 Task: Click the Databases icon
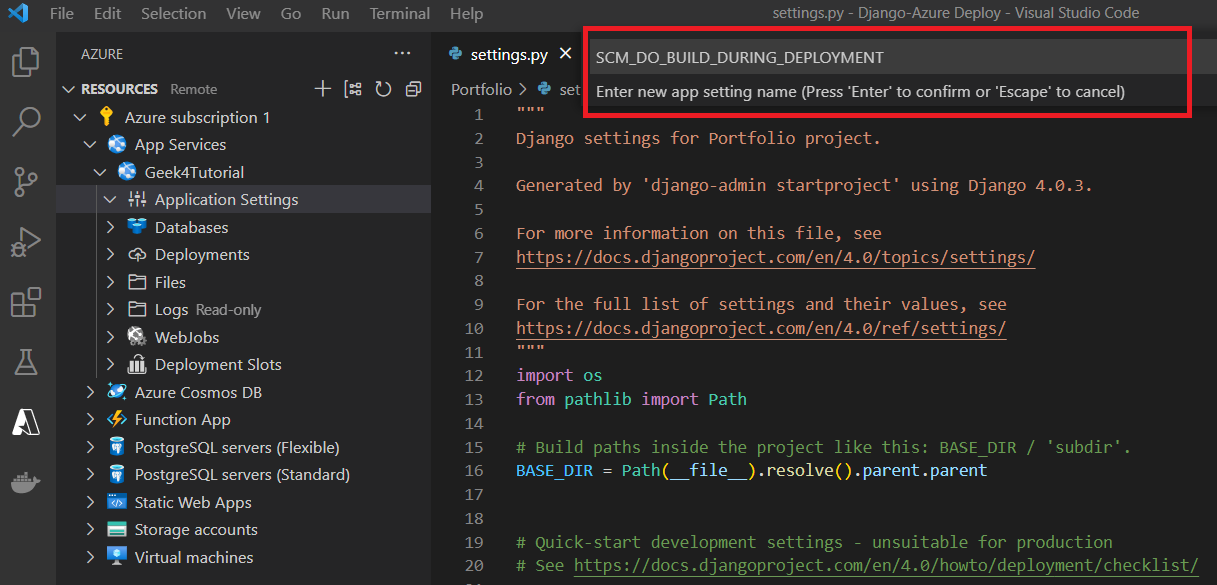[x=137, y=227]
